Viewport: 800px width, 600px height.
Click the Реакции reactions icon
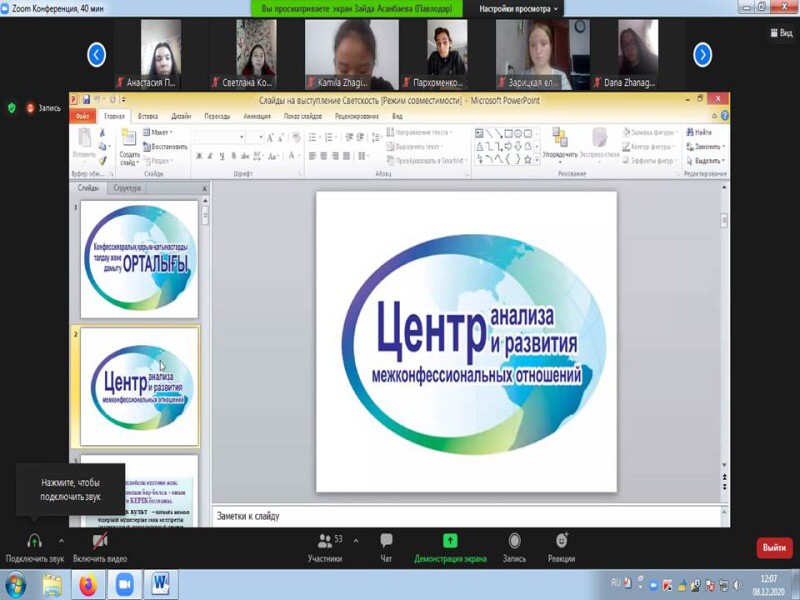point(562,540)
